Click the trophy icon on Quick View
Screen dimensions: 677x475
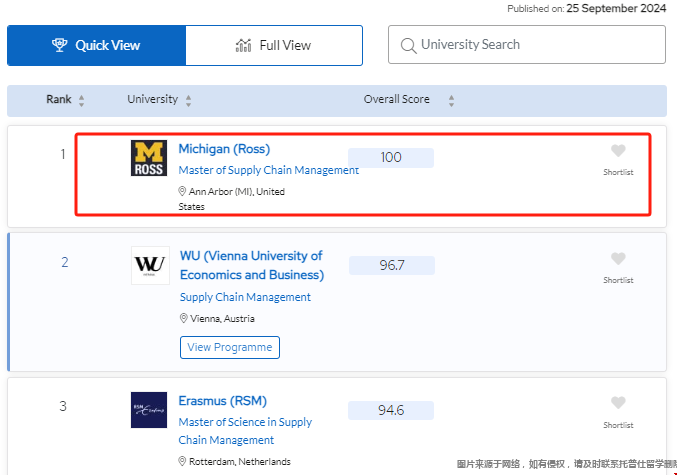(x=60, y=45)
